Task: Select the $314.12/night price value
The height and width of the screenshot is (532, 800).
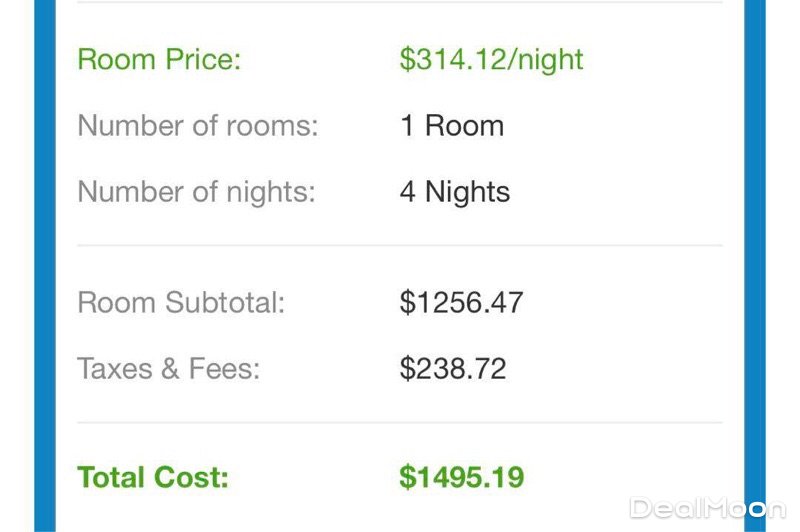Action: point(491,59)
